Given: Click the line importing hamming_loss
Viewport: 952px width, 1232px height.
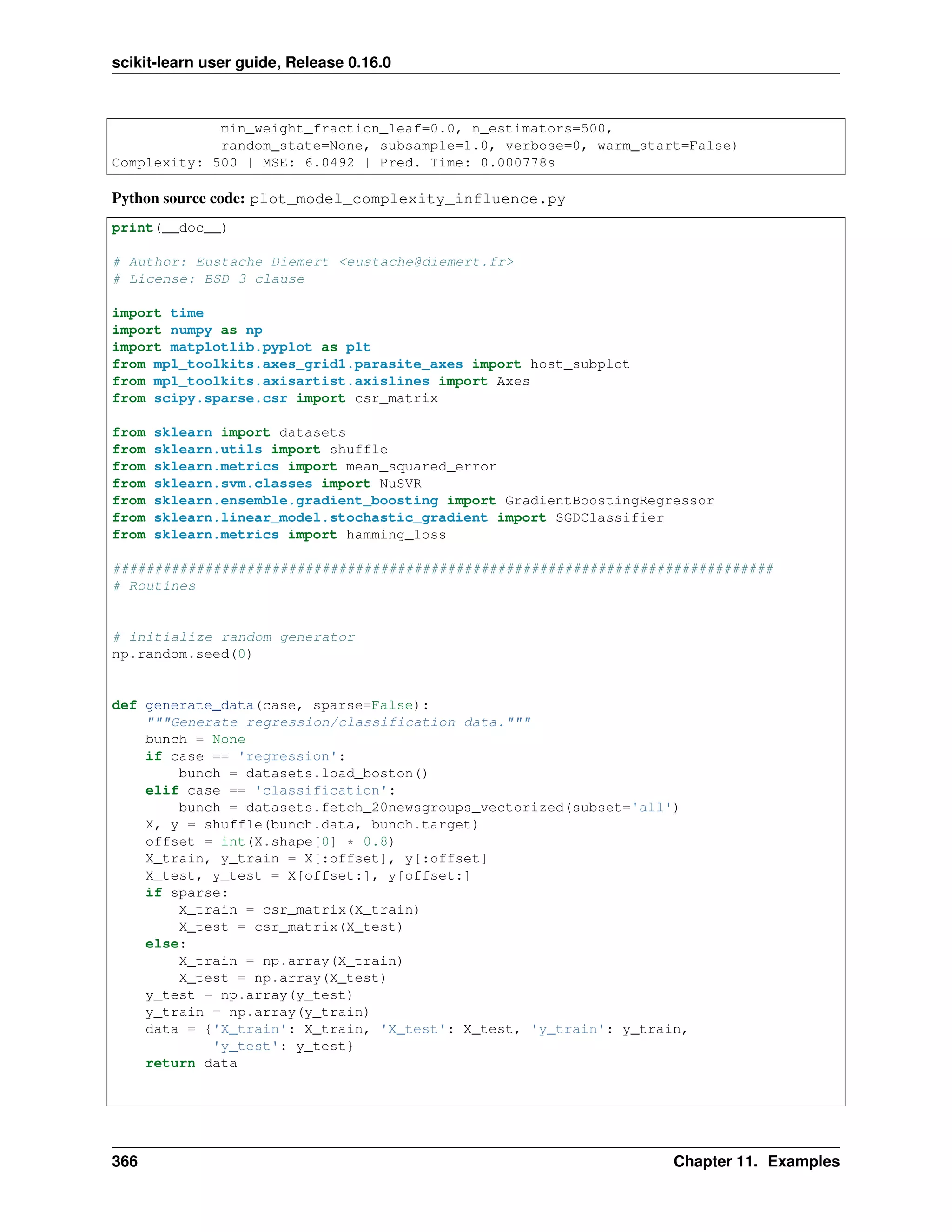Looking at the screenshot, I should click(x=278, y=535).
